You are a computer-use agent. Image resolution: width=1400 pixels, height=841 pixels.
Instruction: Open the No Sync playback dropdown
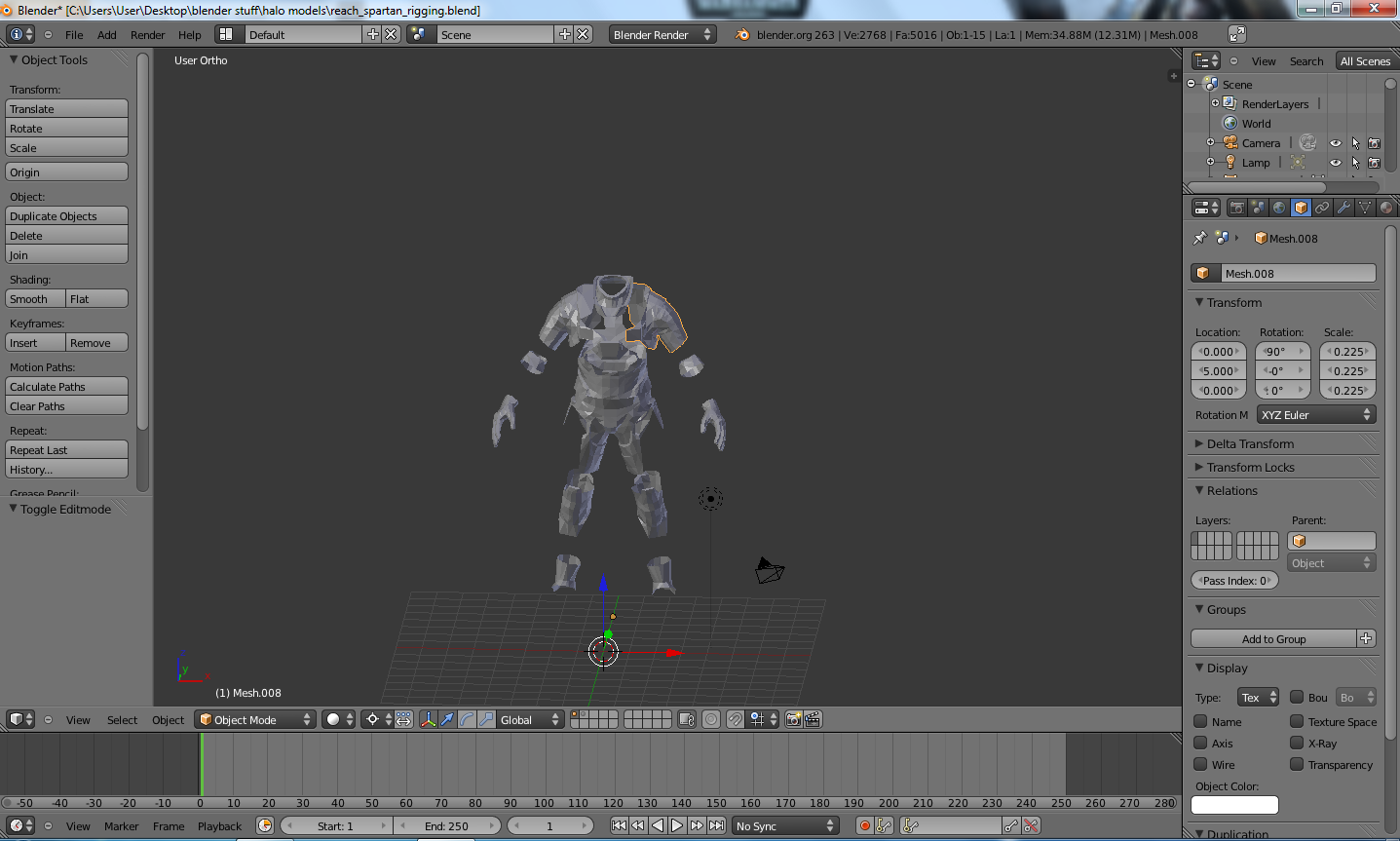click(785, 825)
